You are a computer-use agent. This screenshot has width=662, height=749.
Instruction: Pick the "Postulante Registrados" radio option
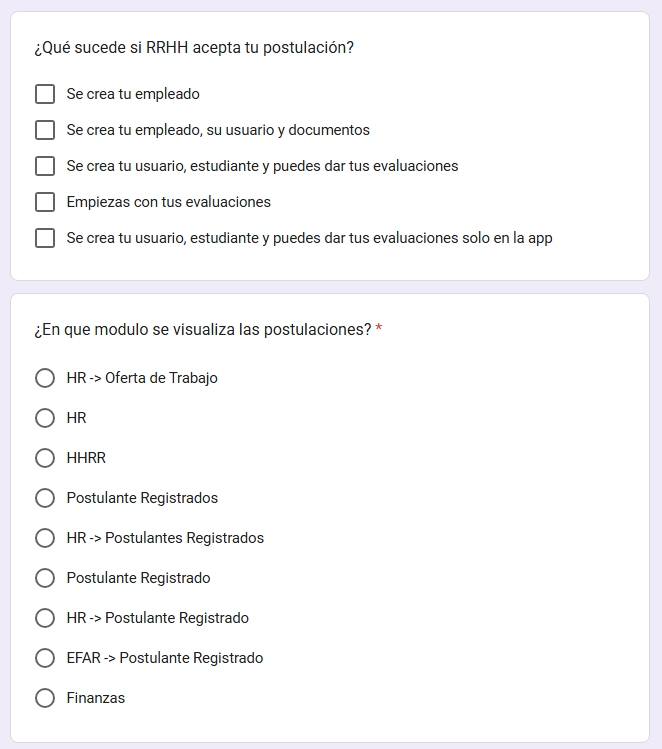45,498
